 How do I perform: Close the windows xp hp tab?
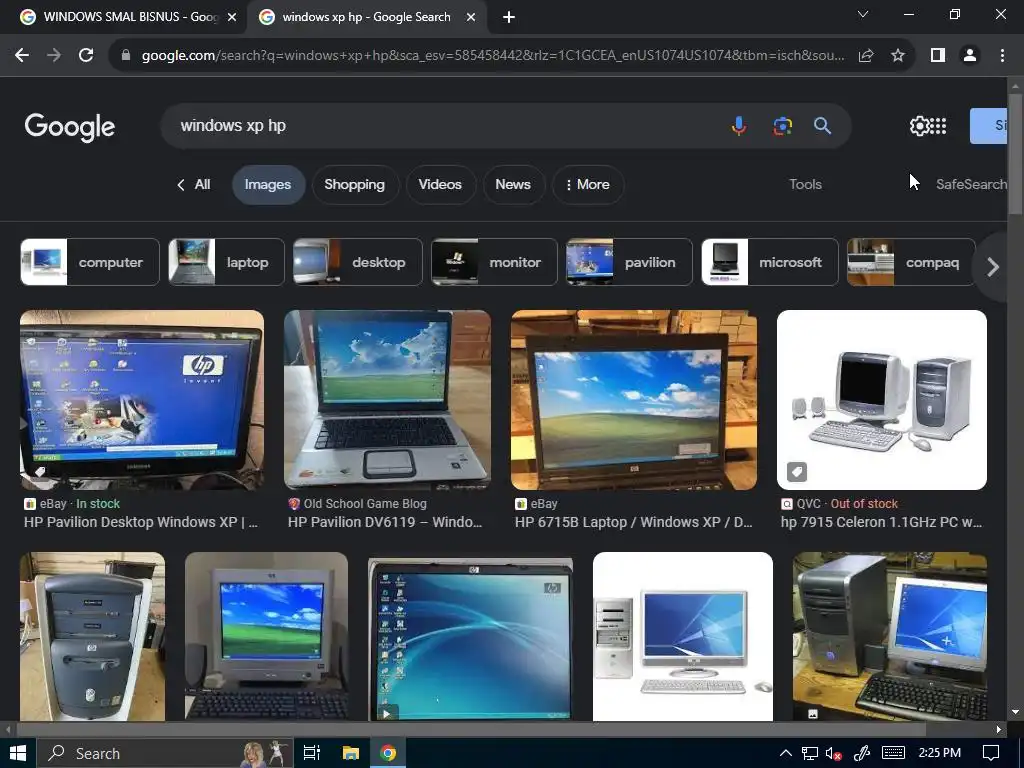(471, 17)
